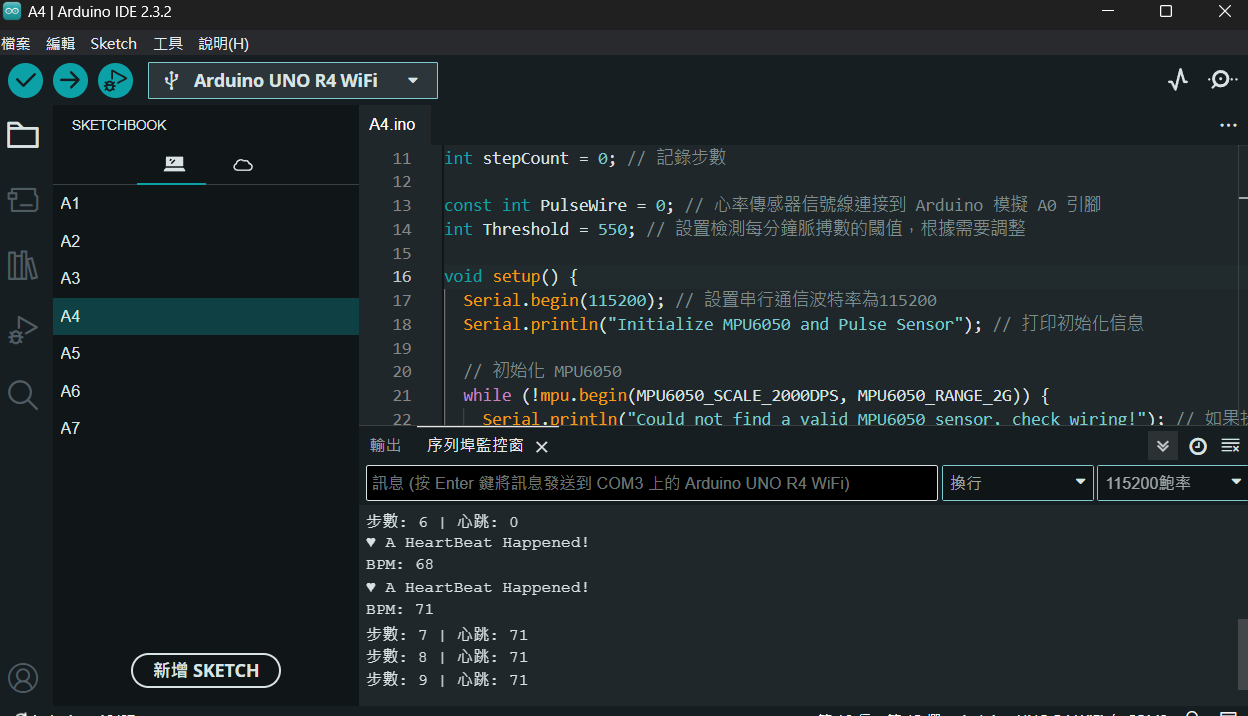The height and width of the screenshot is (716, 1248).
Task: Upload the sketch with the arrow button
Action: (70, 80)
